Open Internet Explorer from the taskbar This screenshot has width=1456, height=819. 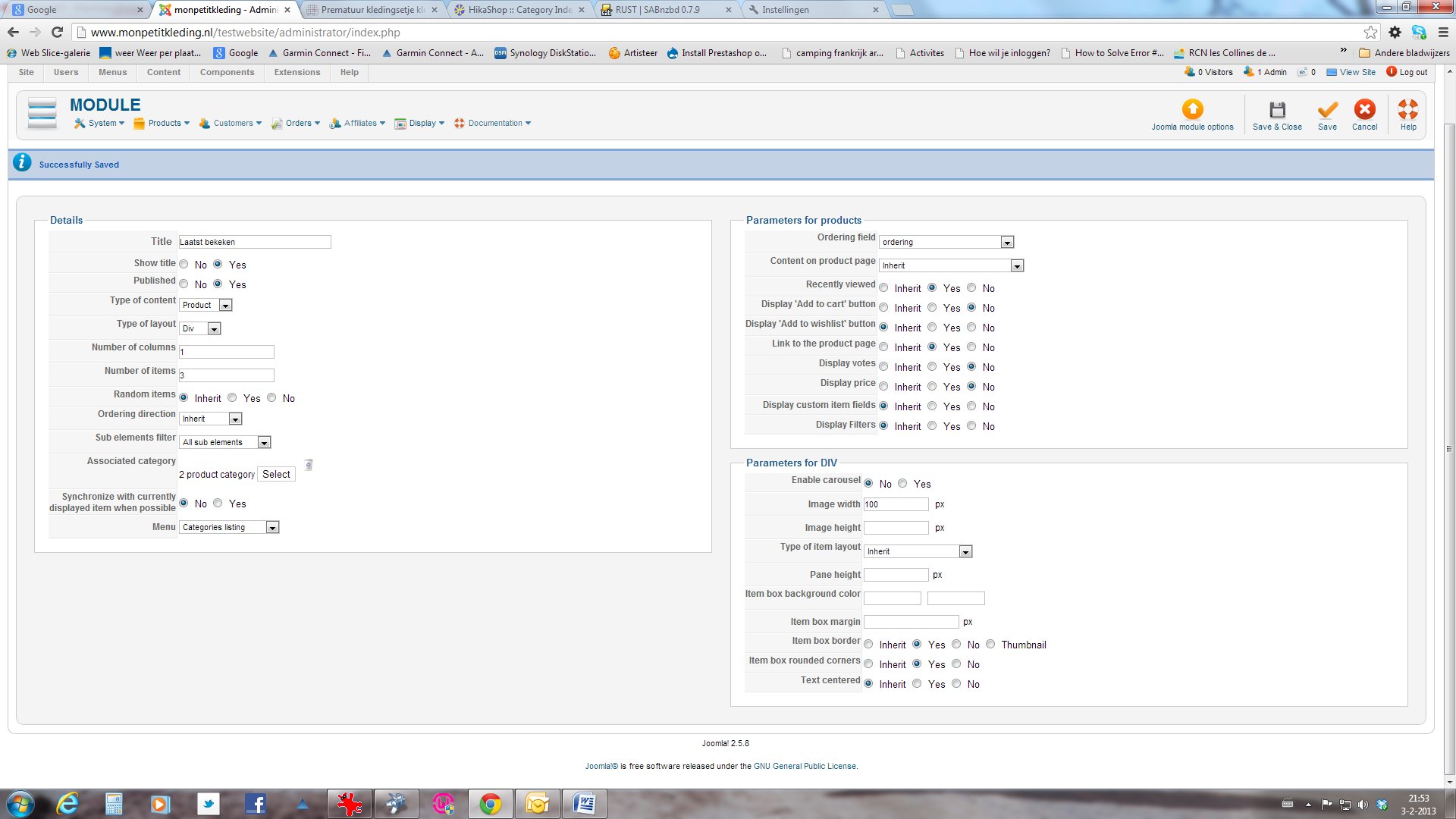click(67, 804)
